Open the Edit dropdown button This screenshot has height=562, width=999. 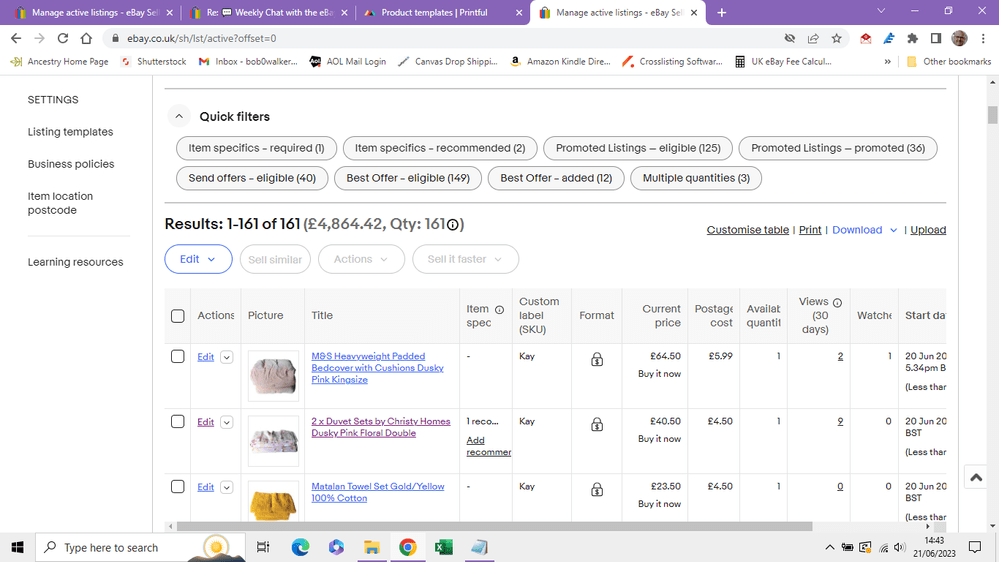click(198, 259)
